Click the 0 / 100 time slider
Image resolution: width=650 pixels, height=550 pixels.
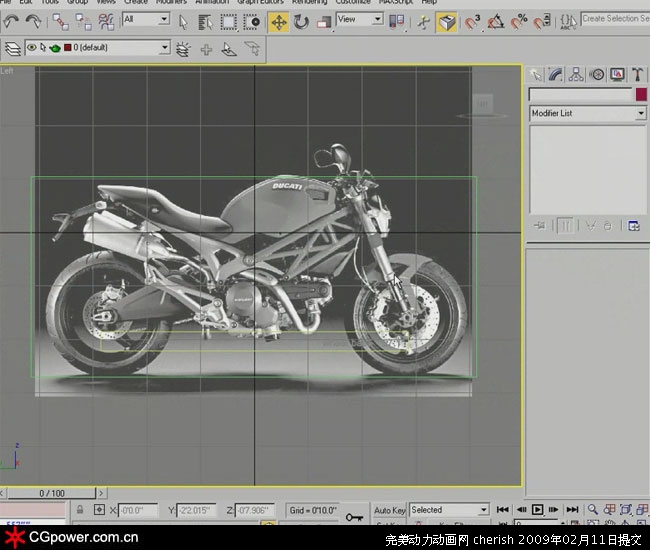(x=52, y=493)
